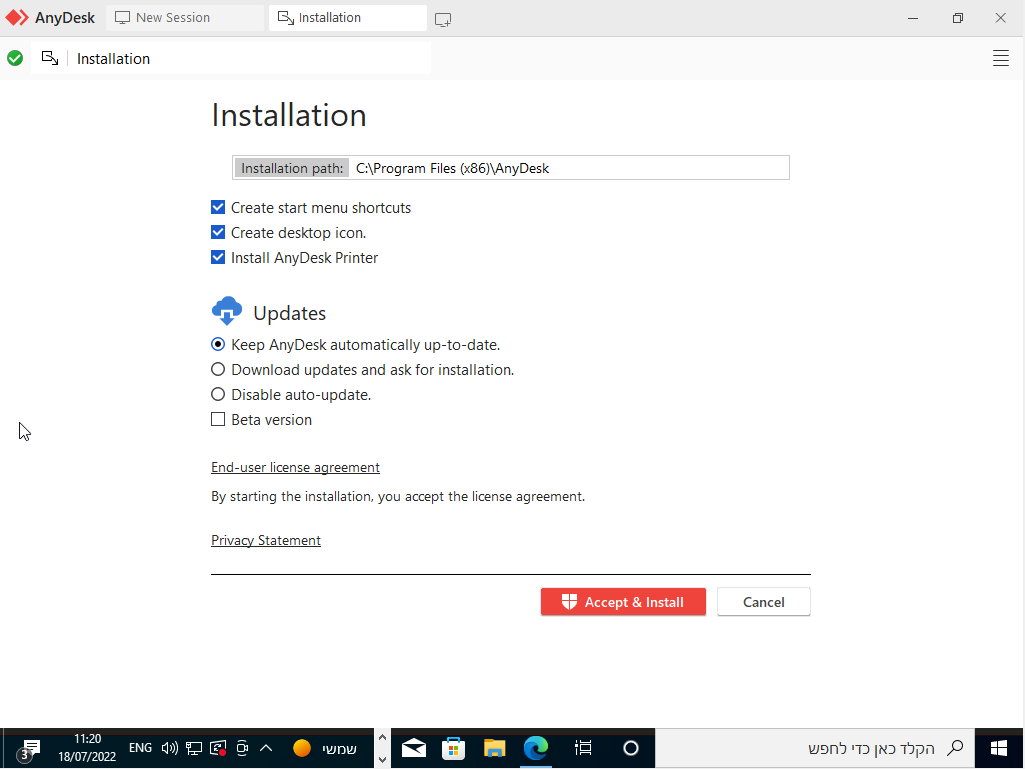Open Microsoft Edge from the taskbar
The width and height of the screenshot is (1025, 769).
(x=536, y=748)
